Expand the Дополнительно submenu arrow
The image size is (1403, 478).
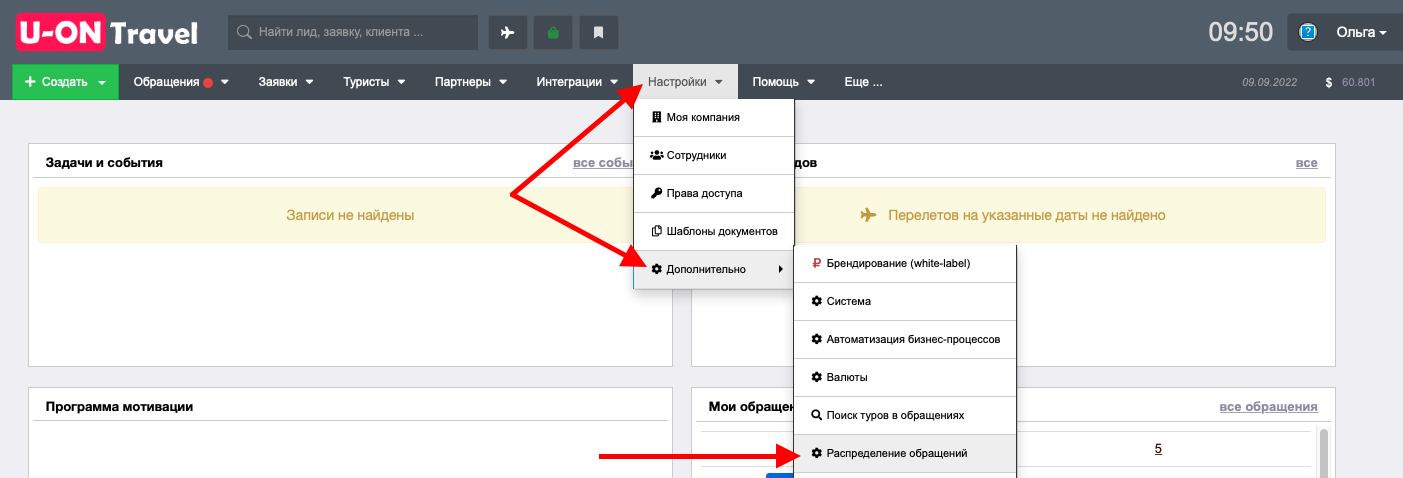click(780, 269)
